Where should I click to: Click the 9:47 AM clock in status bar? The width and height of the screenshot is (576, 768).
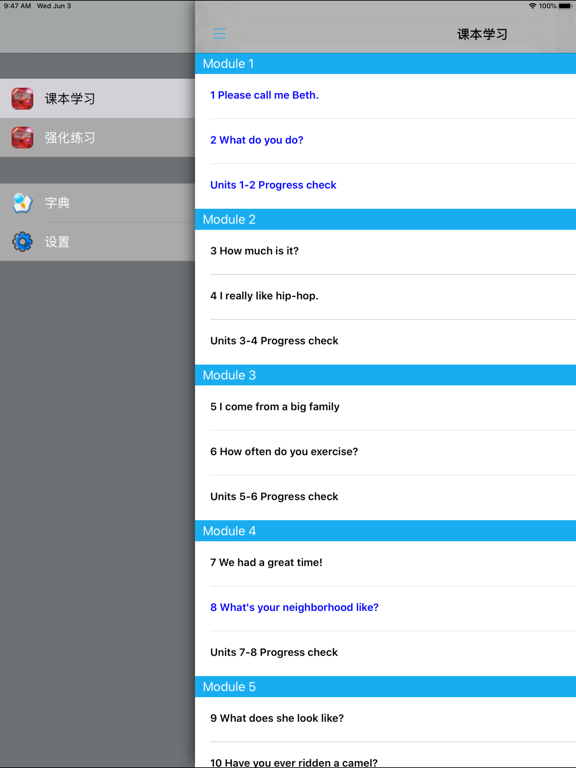click(x=17, y=6)
